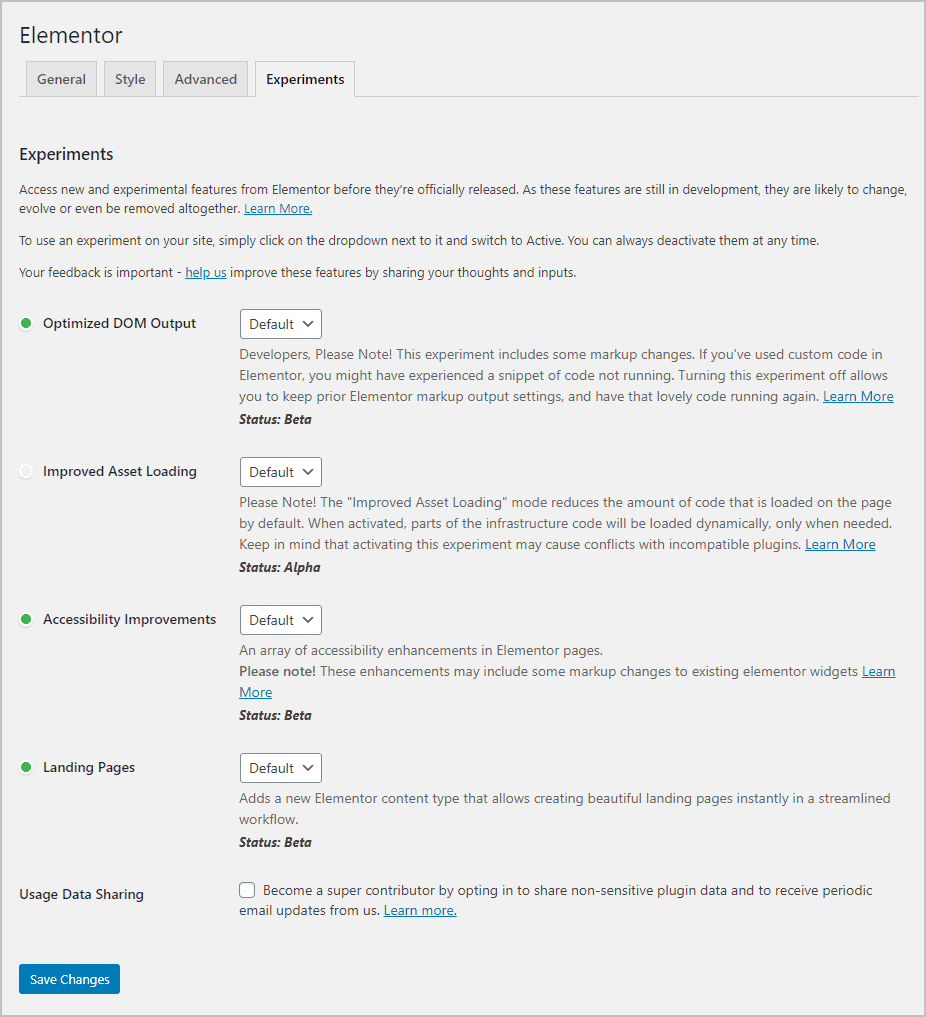Image resolution: width=926 pixels, height=1017 pixels.
Task: Expand the Landing Pages status dropdown
Action: point(280,768)
